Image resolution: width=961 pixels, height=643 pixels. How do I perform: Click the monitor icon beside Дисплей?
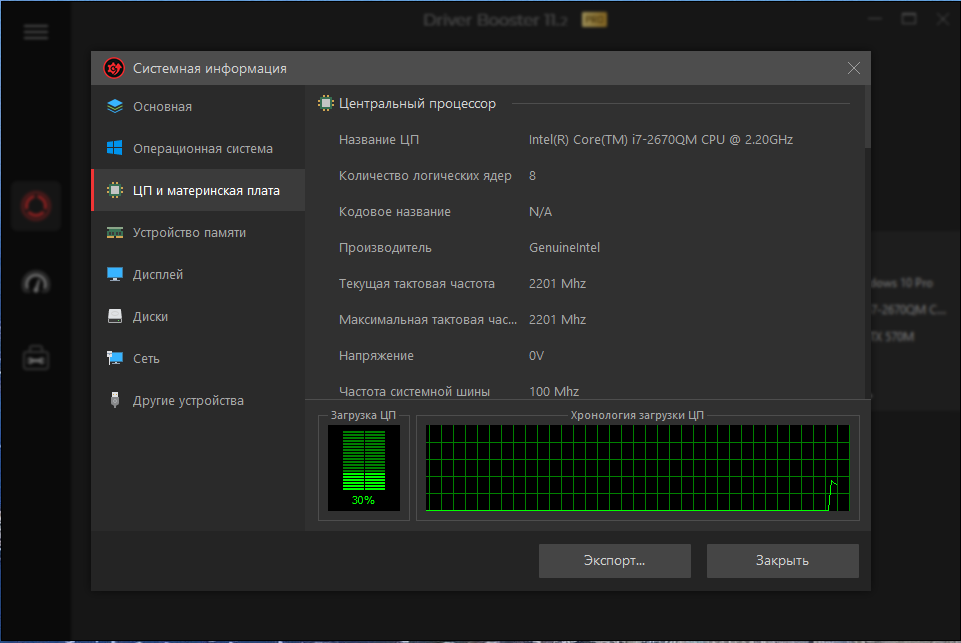(115, 274)
